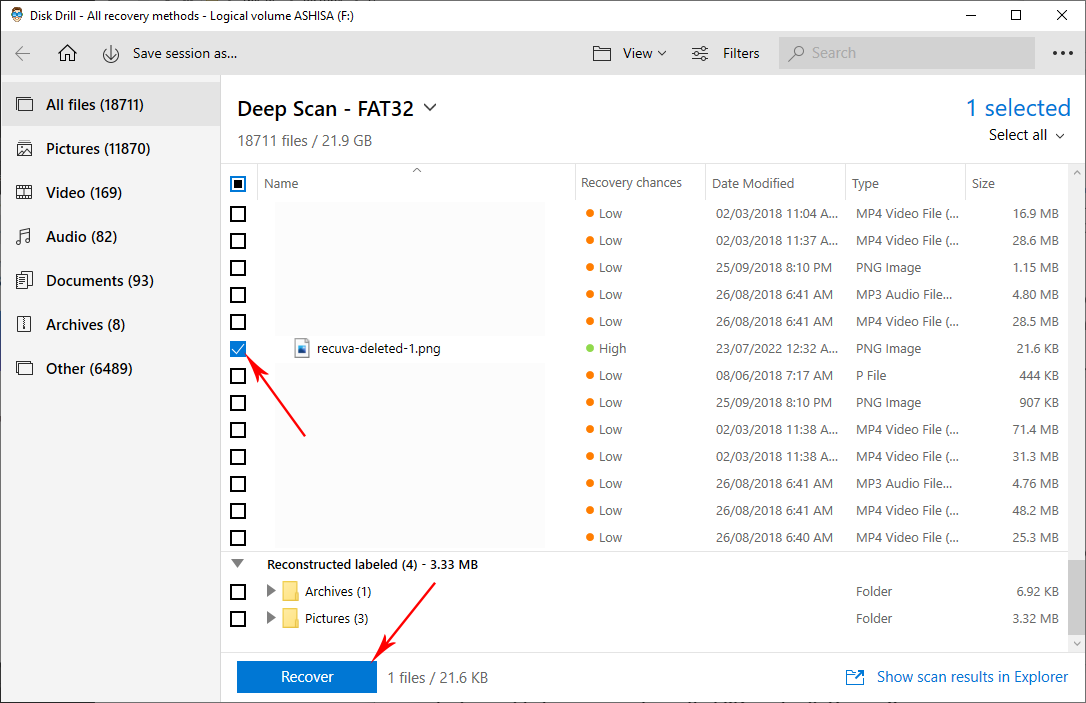Click the 21.6 KB size cell
This screenshot has height=703, width=1086.
click(1037, 348)
